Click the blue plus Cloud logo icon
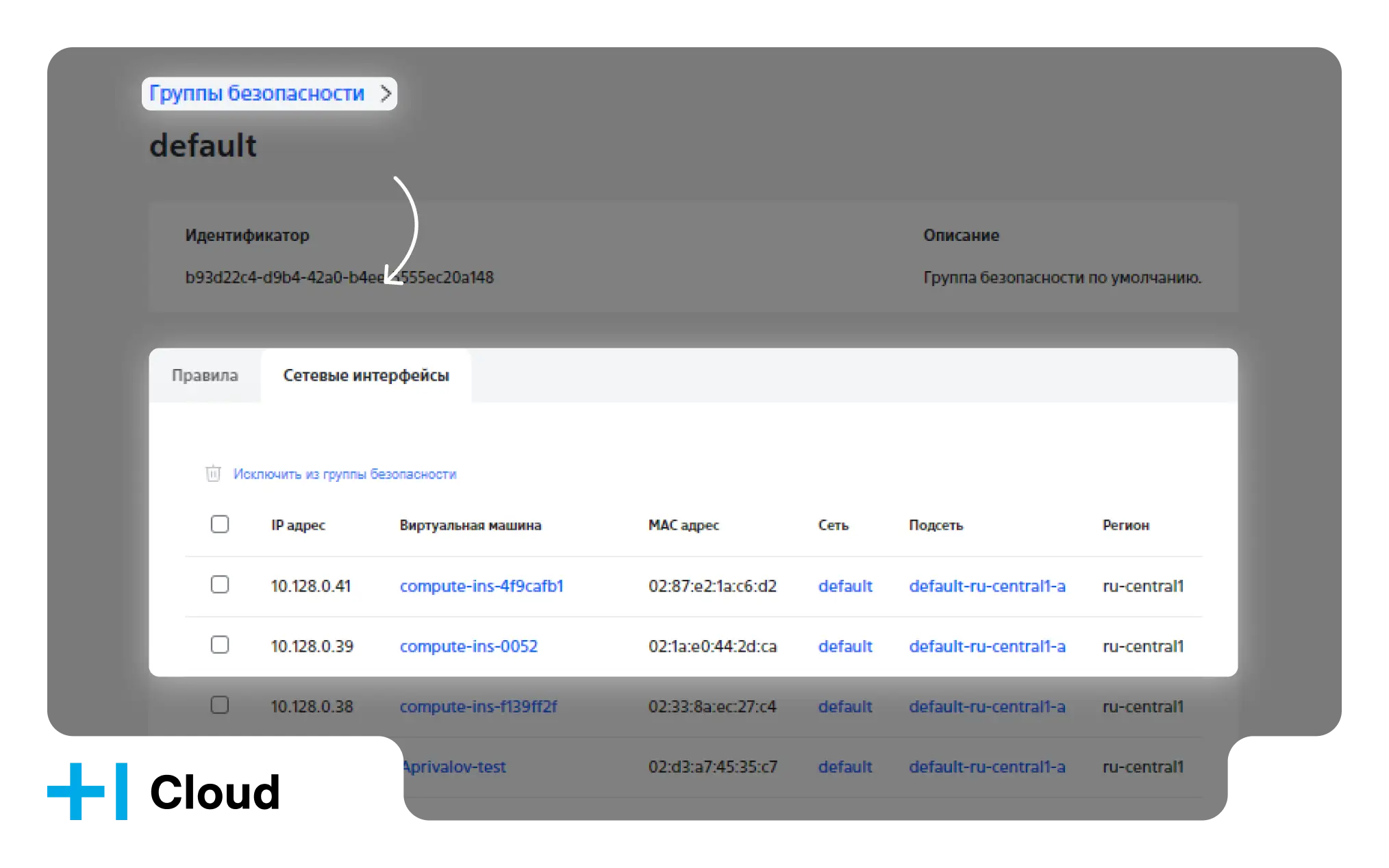1389x868 pixels. [87, 791]
